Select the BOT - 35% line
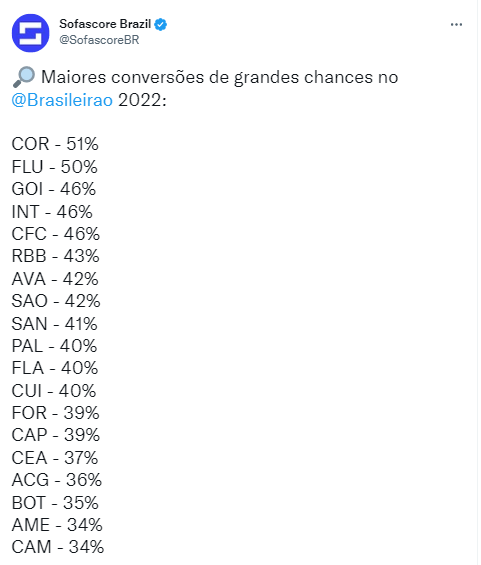This screenshot has width=481, height=565. (x=55, y=503)
